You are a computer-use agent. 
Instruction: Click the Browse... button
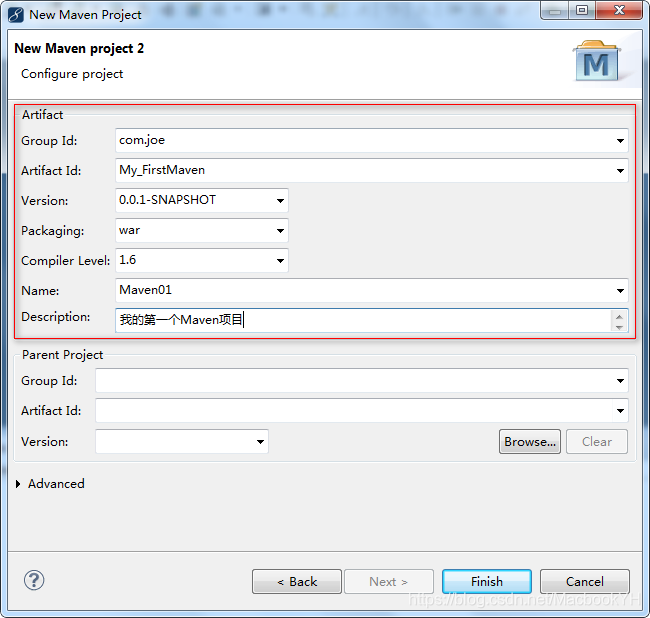point(530,441)
